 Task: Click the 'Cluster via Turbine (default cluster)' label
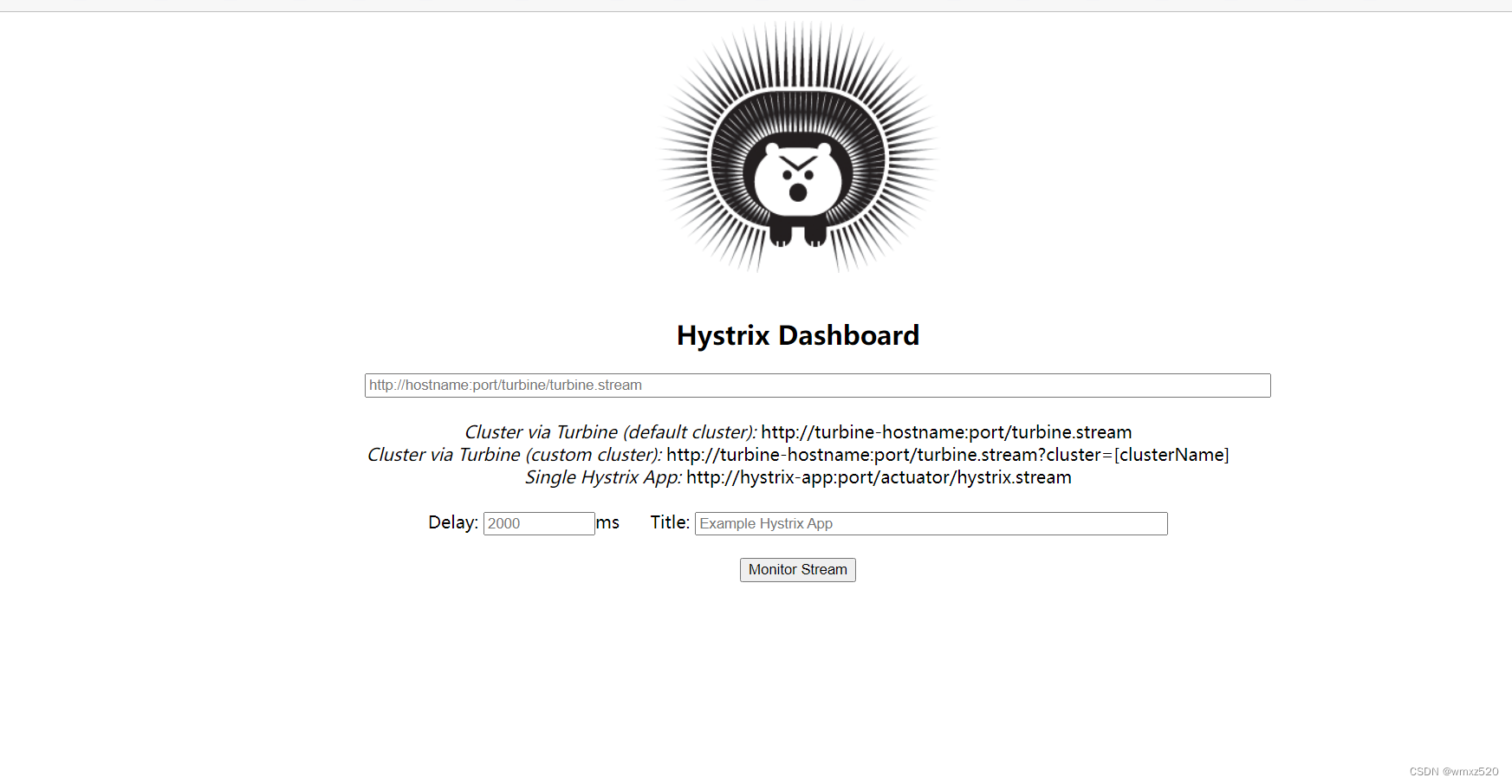point(611,432)
